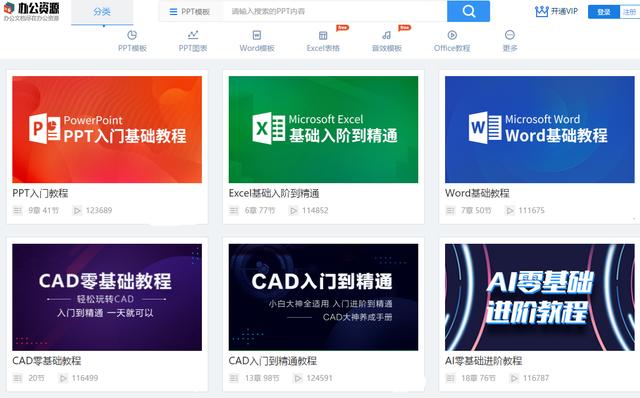The width and height of the screenshot is (640, 398).
Task: Open the AI零基础进阶教程 thumbnail
Action: click(x=540, y=297)
